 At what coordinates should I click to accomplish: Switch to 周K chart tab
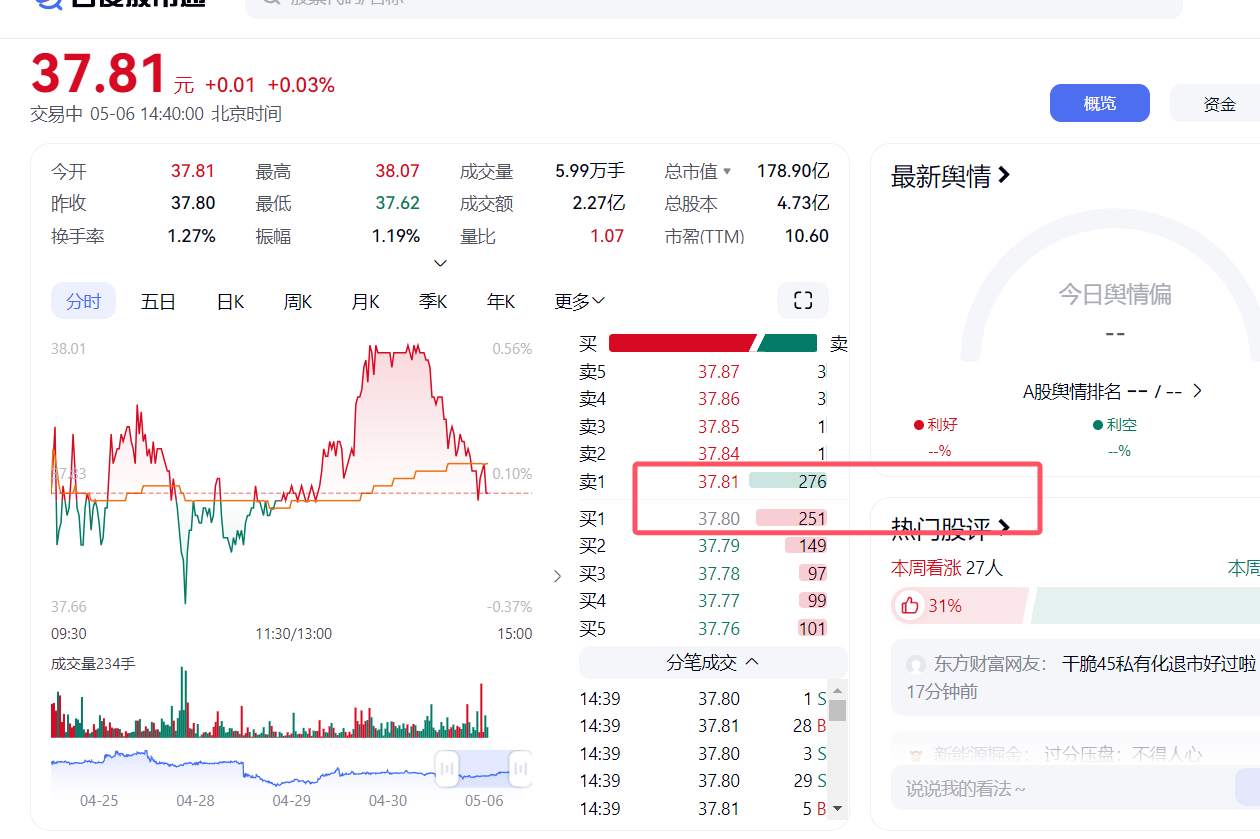pyautogui.click(x=298, y=301)
